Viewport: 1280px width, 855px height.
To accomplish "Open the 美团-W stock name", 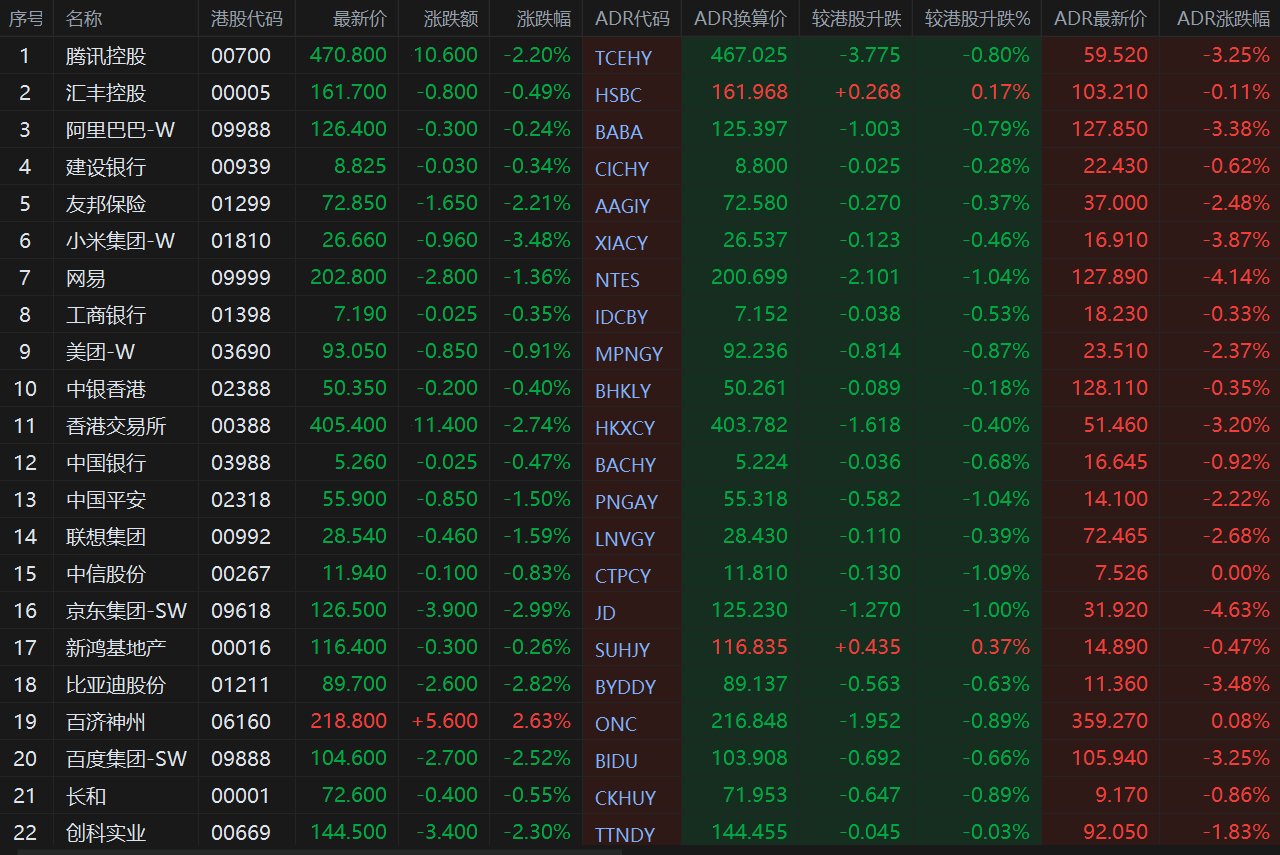I will (100, 351).
